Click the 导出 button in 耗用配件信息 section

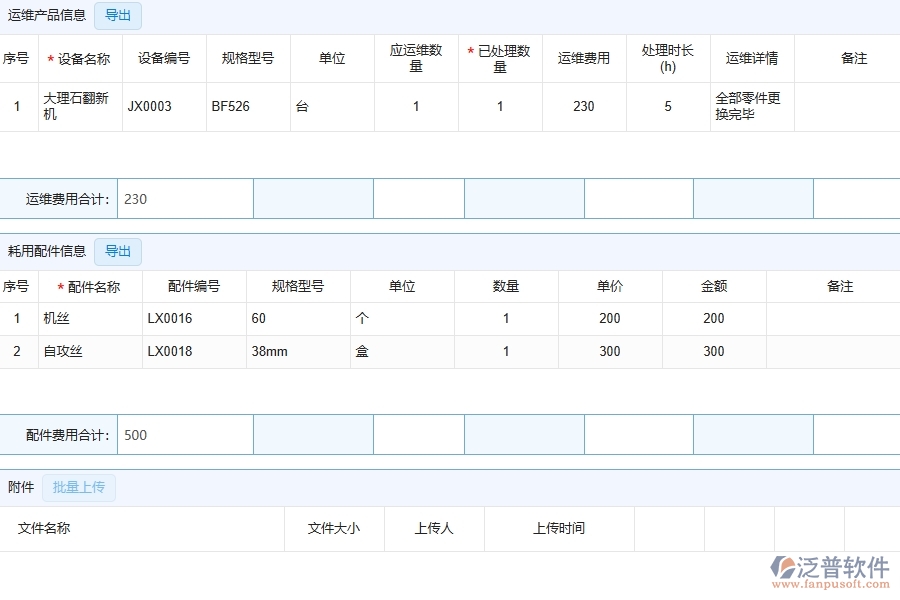pyautogui.click(x=117, y=251)
